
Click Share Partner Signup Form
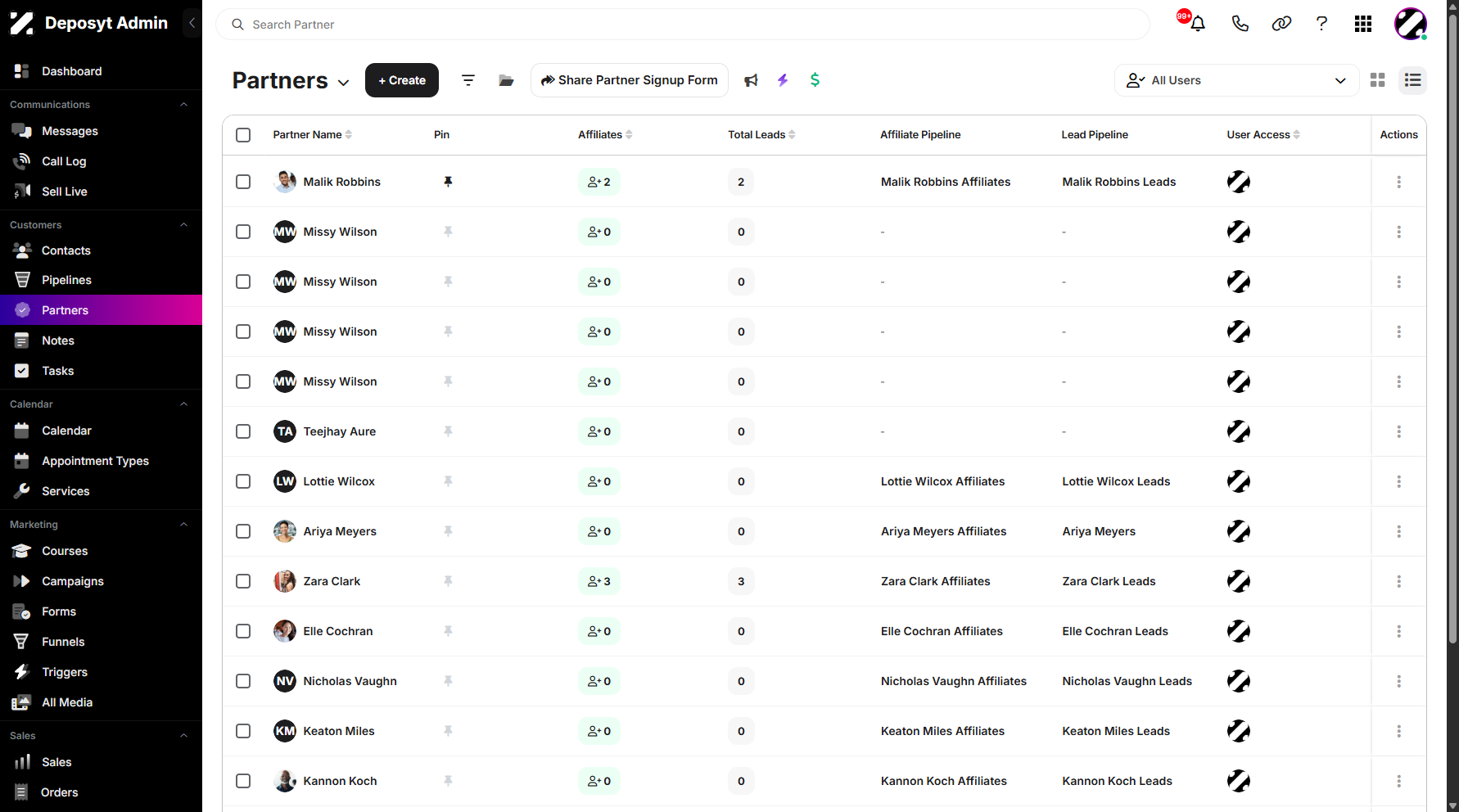tap(630, 80)
